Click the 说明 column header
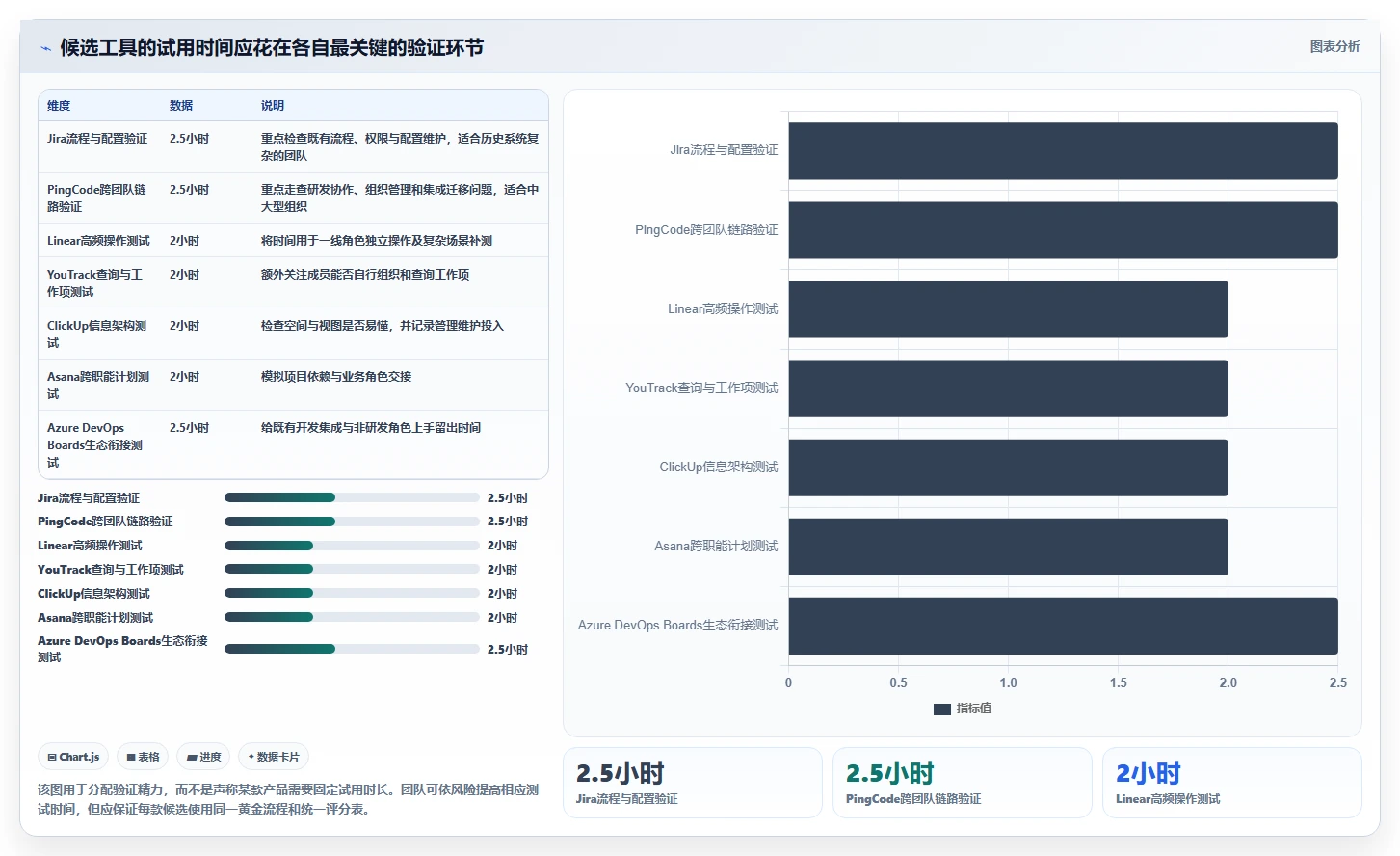 click(273, 106)
